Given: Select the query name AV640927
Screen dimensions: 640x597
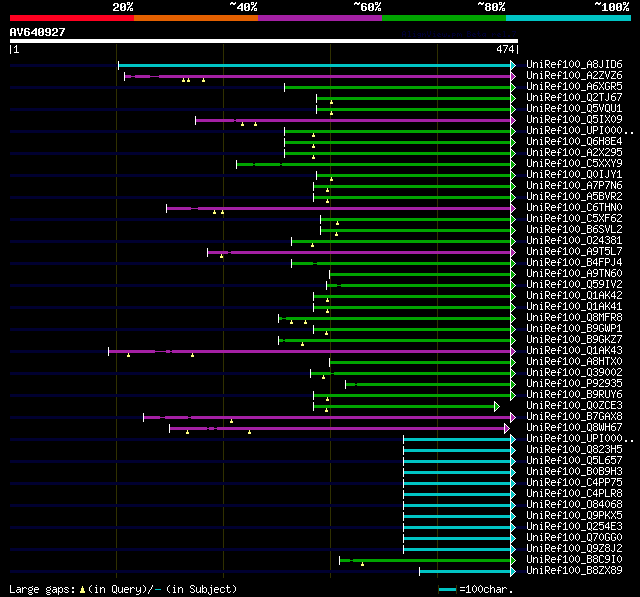Looking at the screenshot, I should 38,32.
